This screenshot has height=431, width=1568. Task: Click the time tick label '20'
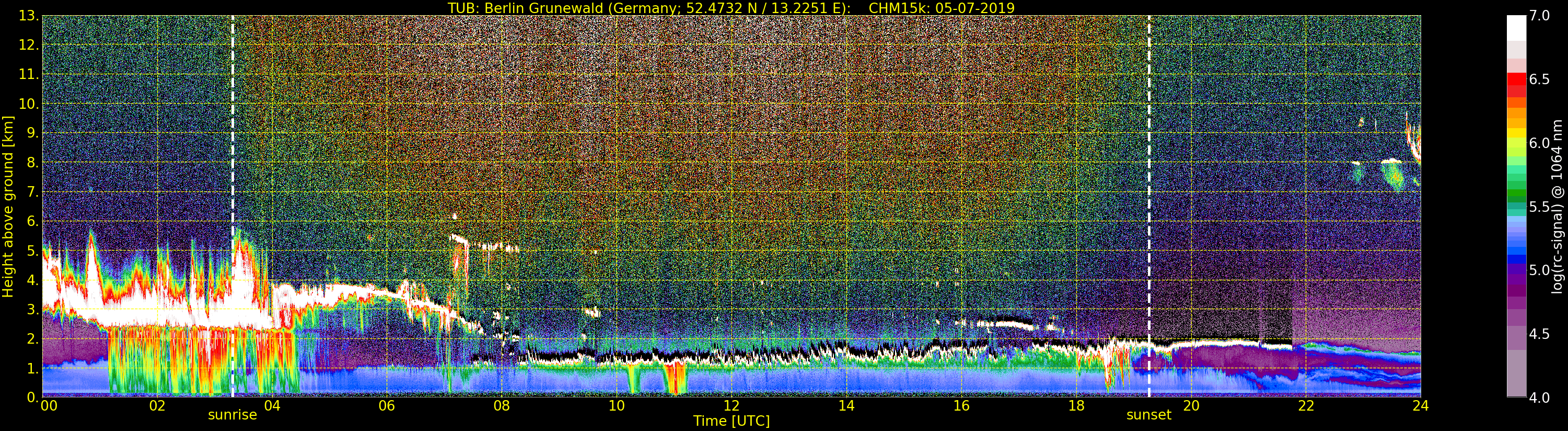pos(1191,406)
